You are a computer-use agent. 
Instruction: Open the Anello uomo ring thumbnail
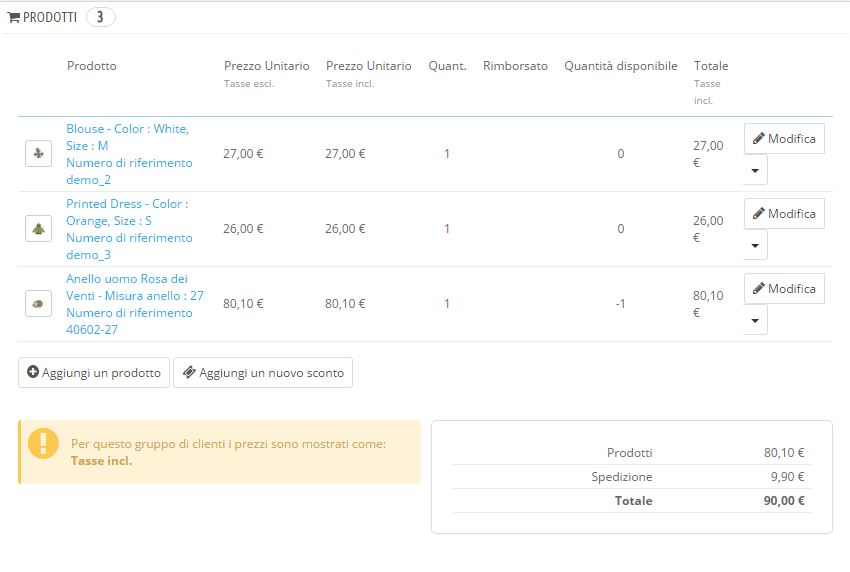pyautogui.click(x=38, y=304)
